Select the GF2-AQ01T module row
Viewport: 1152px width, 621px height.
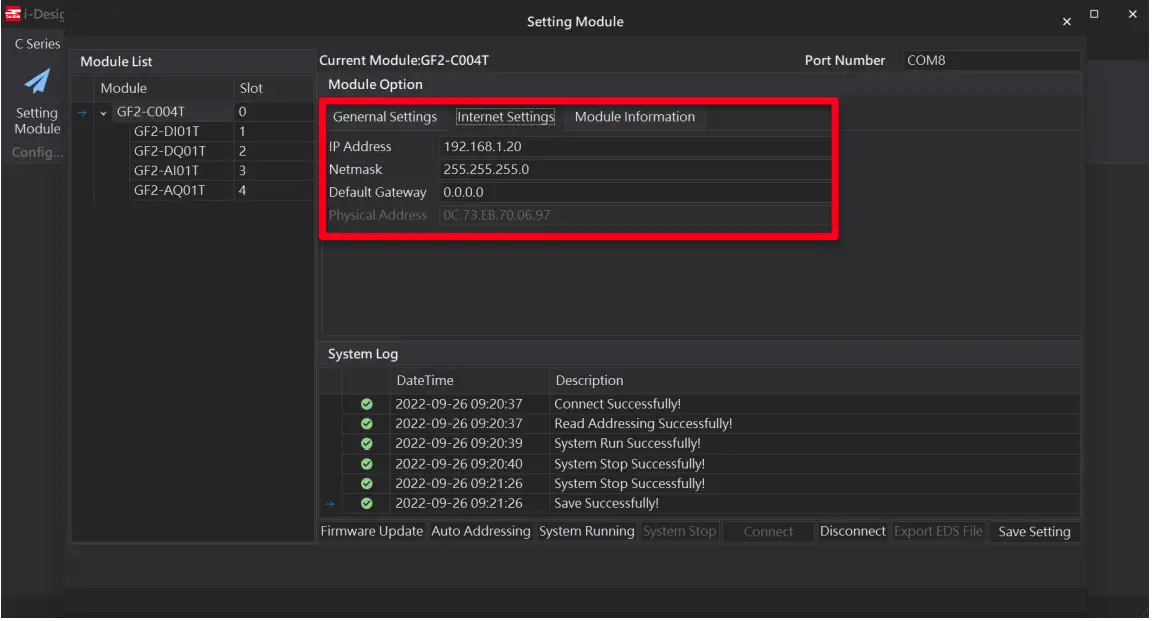[169, 190]
